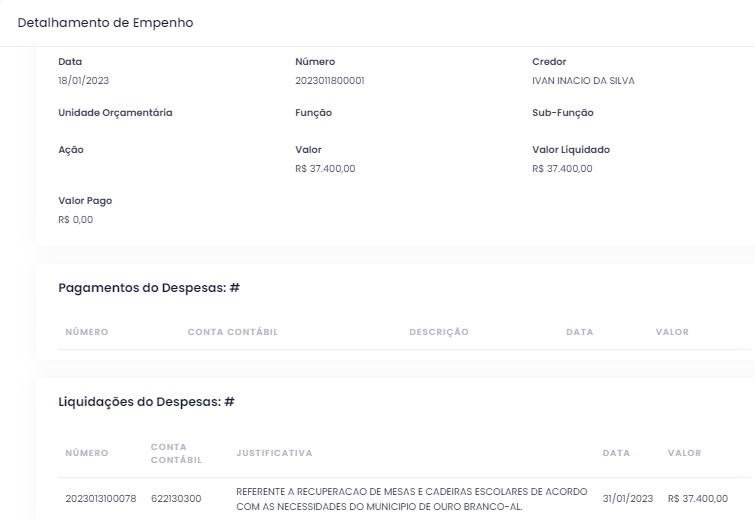Click the Detalhamento de Empenho title

(105, 23)
